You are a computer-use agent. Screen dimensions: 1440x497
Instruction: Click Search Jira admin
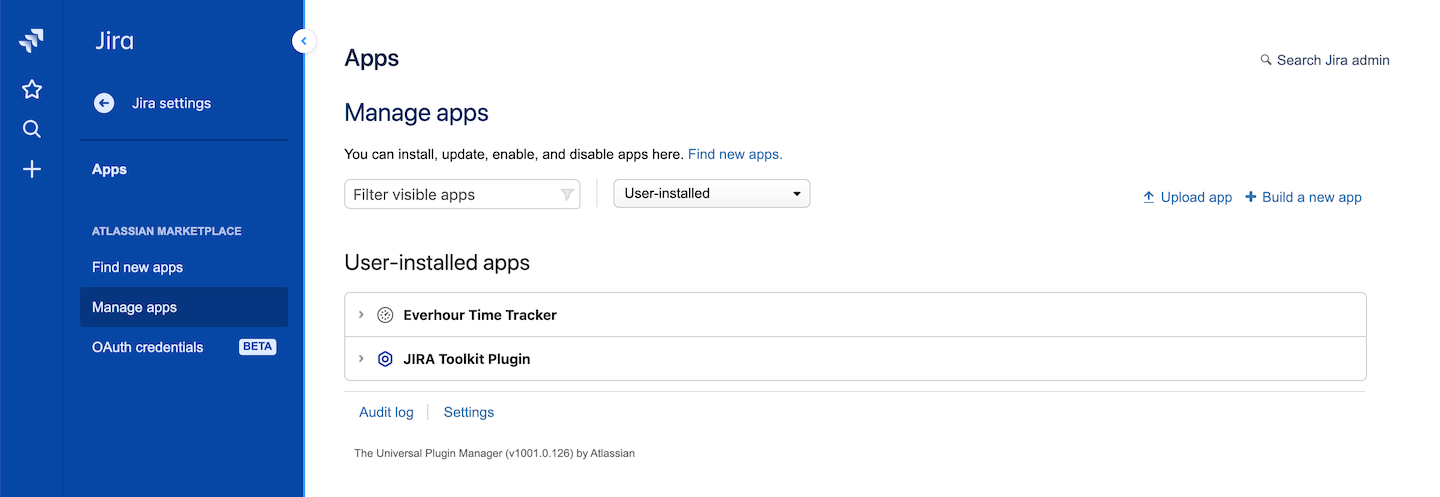click(1325, 60)
